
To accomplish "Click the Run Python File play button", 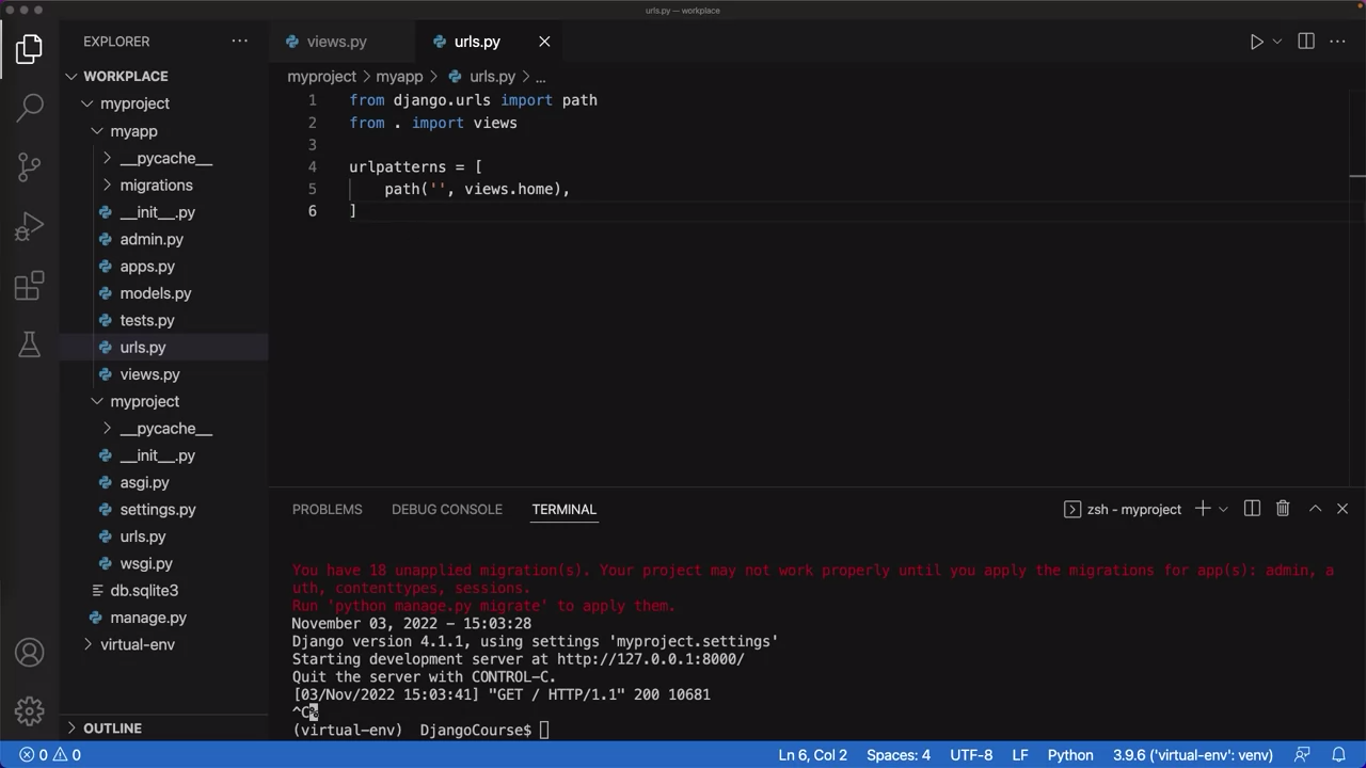I will (1256, 42).
